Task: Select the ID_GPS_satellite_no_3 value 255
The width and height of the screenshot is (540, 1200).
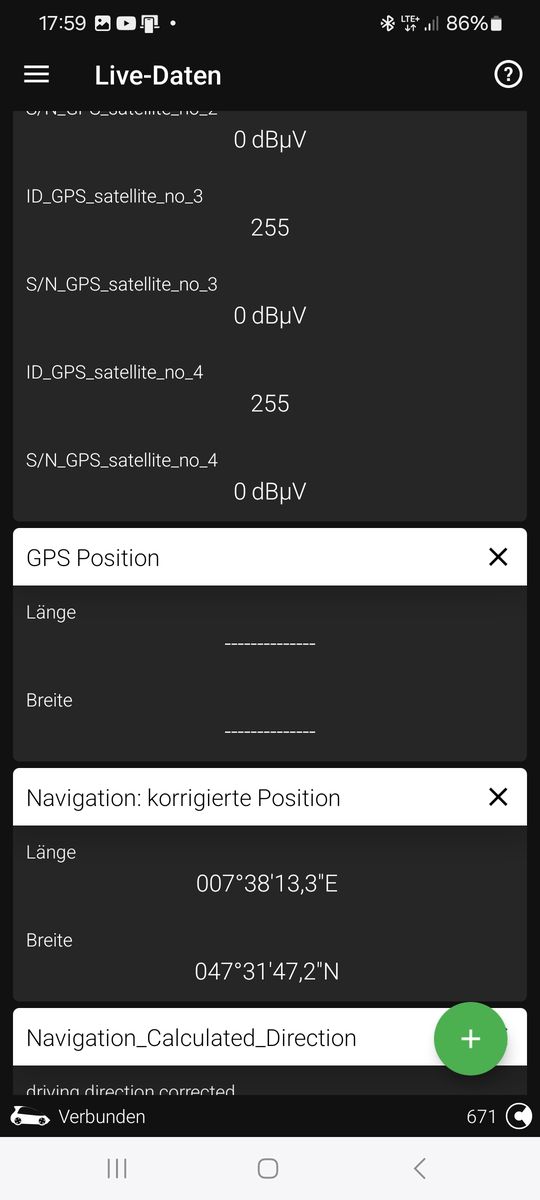Action: 270,228
